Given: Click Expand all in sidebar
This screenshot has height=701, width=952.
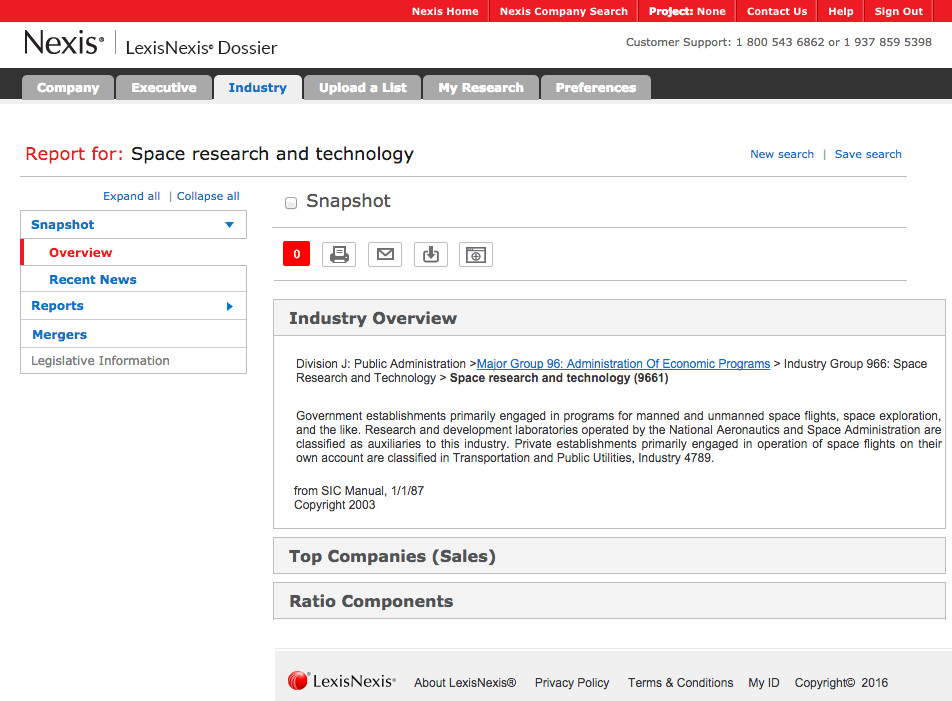Looking at the screenshot, I should pos(132,196).
